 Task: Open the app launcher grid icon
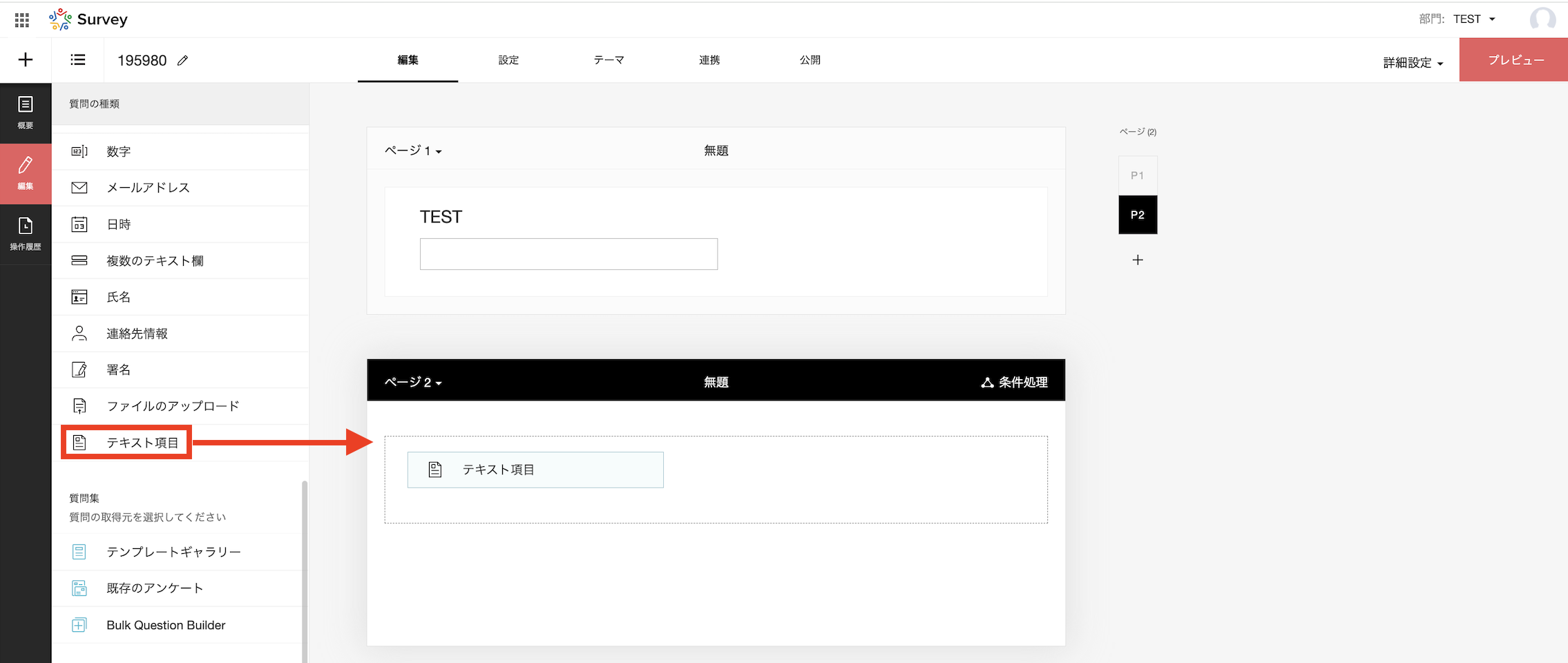click(x=22, y=20)
